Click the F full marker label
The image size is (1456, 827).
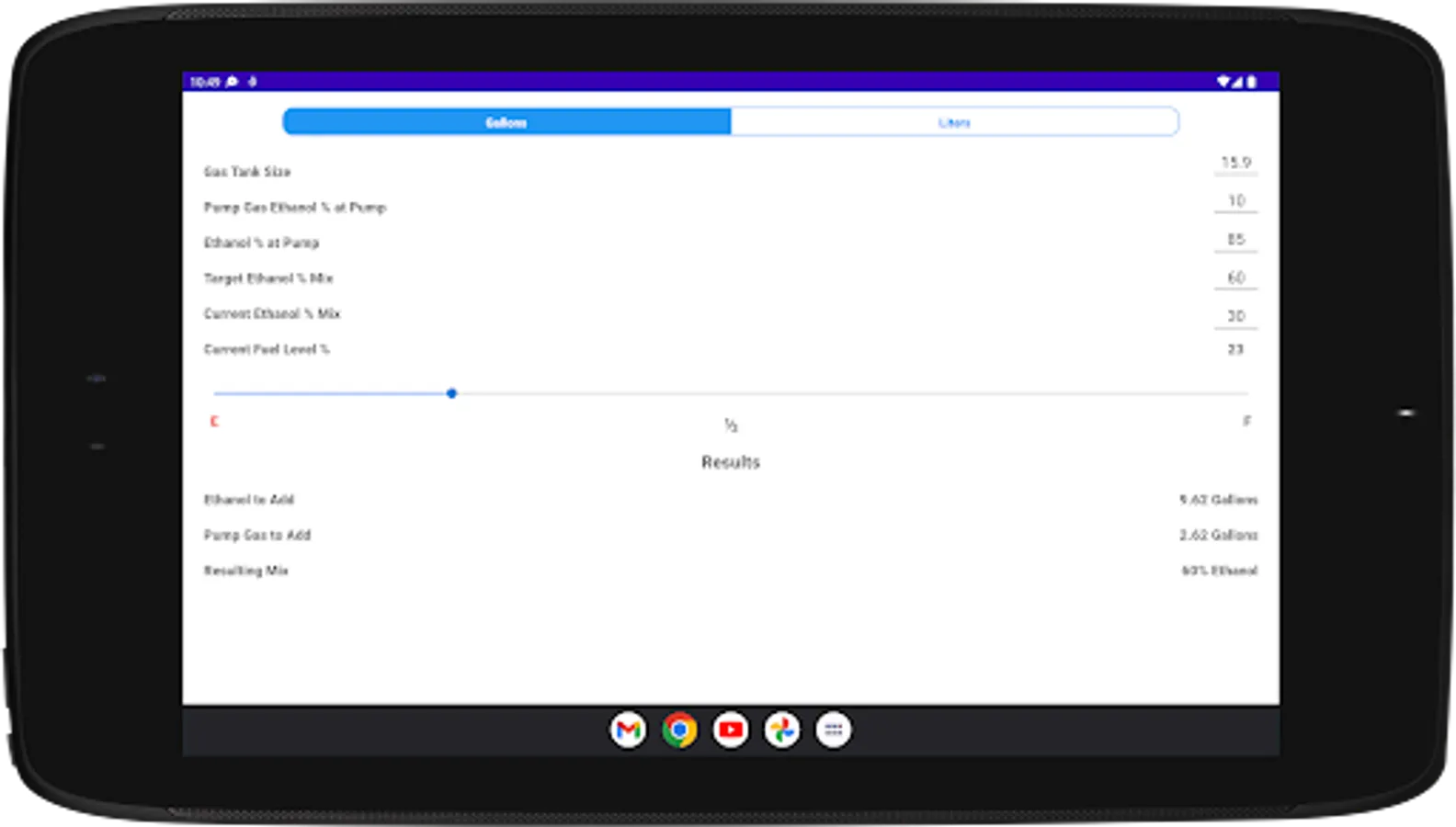pos(1247,422)
